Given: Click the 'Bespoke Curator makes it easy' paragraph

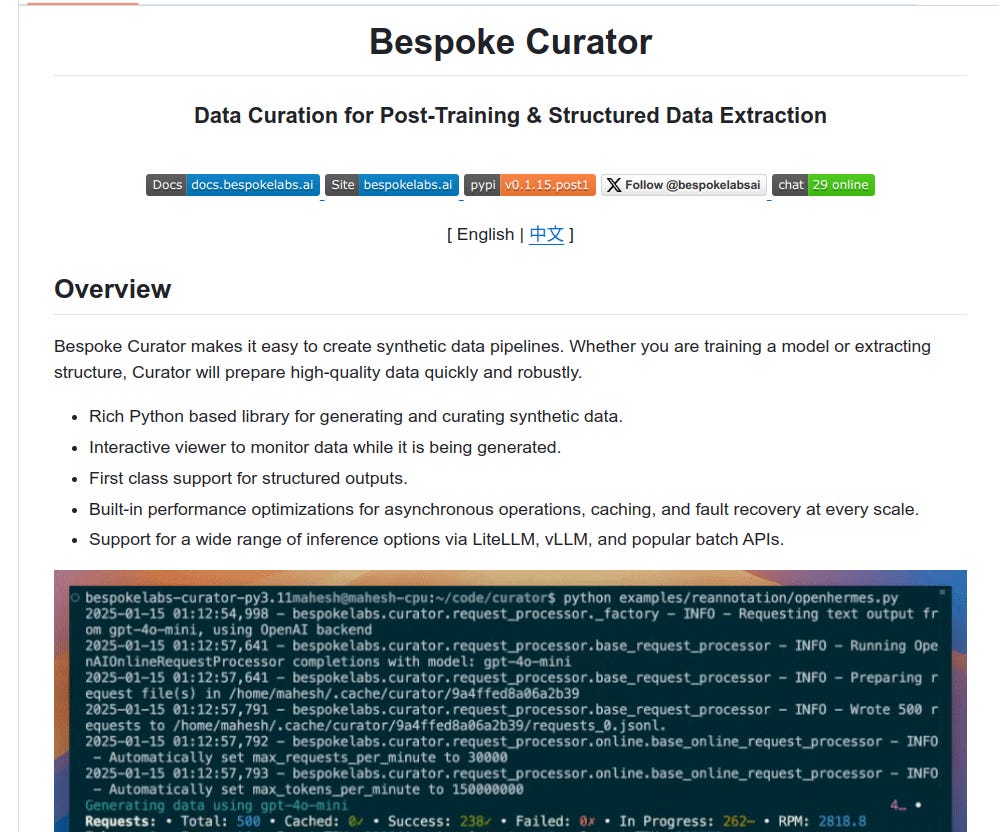Looking at the screenshot, I should (492, 359).
